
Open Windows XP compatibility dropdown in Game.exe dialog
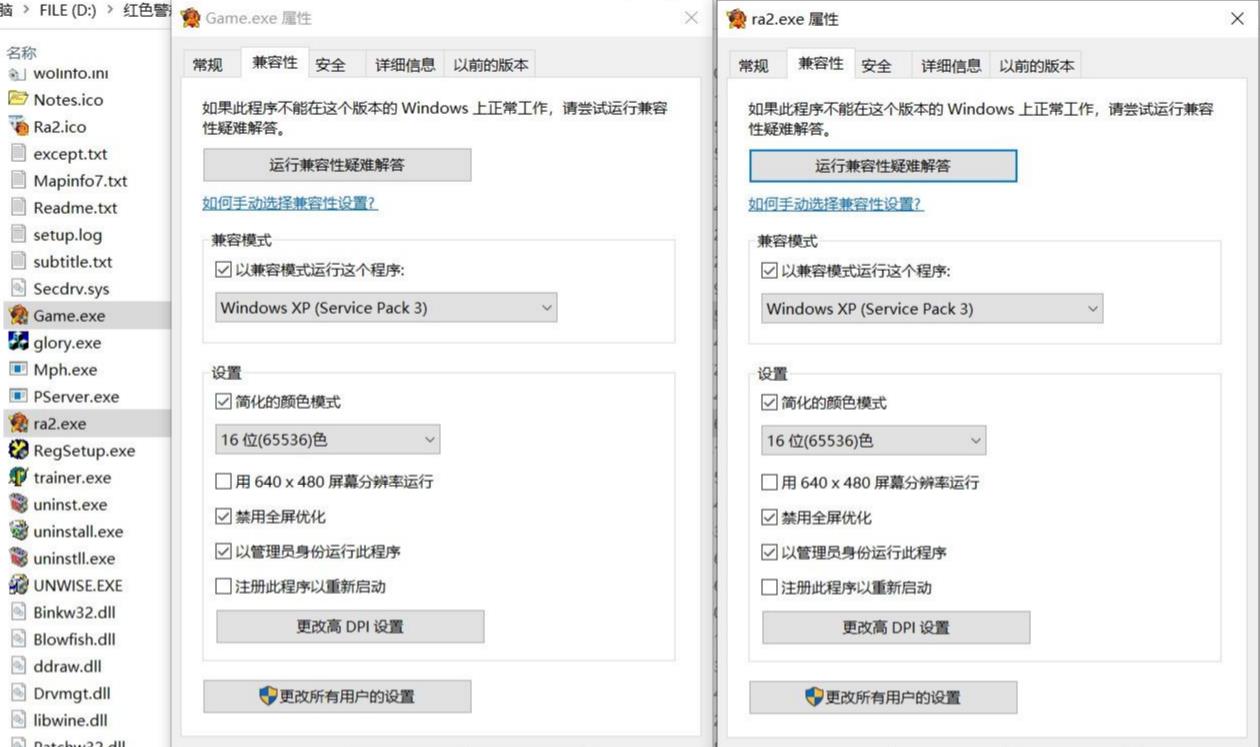pos(386,308)
